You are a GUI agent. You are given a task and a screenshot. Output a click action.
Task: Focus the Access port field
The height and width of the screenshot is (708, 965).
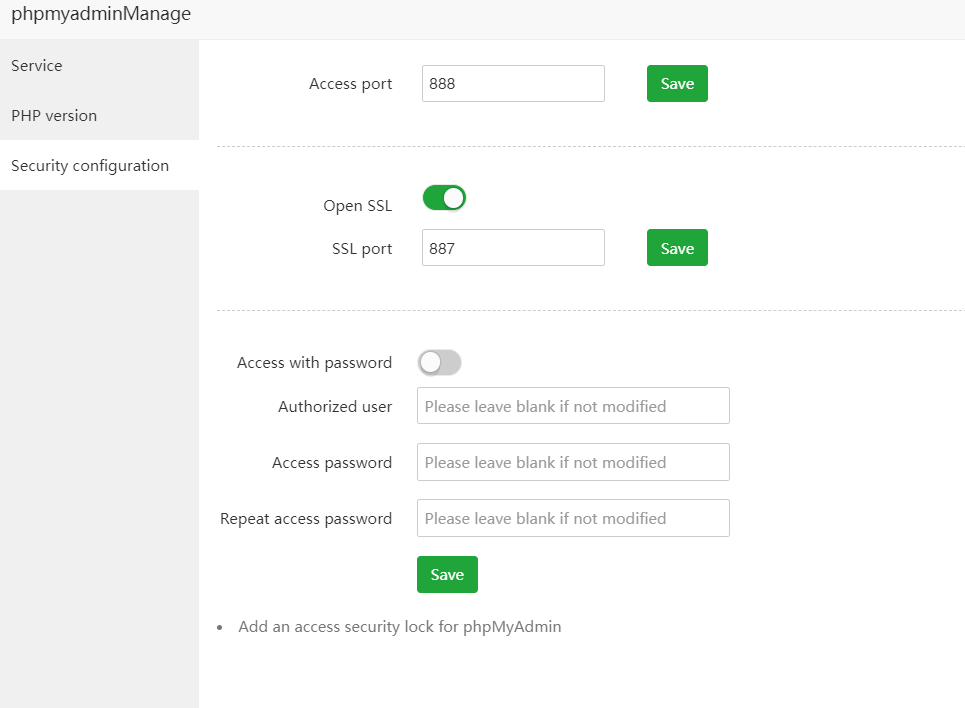tap(513, 84)
